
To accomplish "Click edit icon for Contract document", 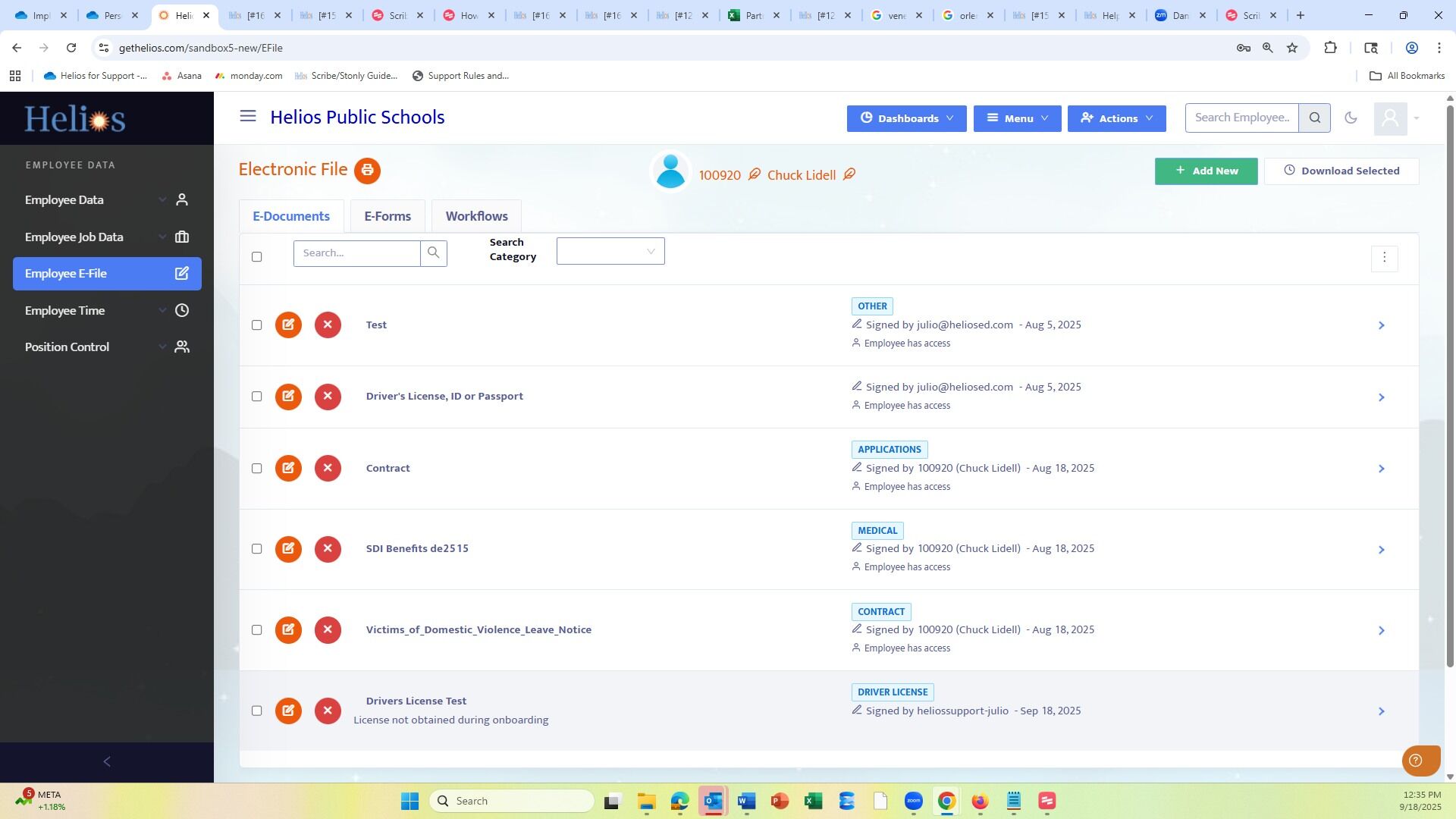I will pyautogui.click(x=288, y=468).
